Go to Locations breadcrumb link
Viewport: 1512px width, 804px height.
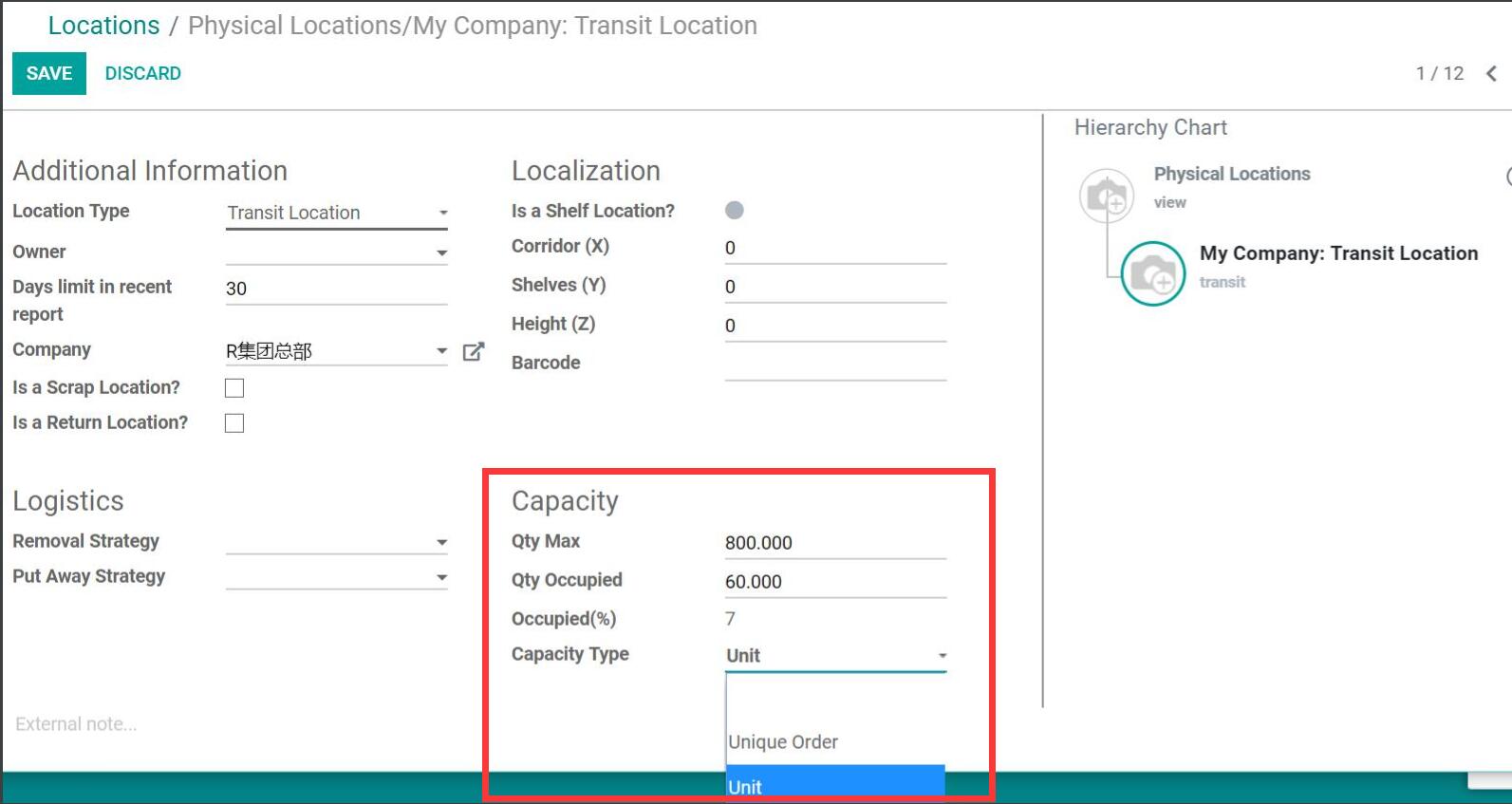pyautogui.click(x=104, y=26)
